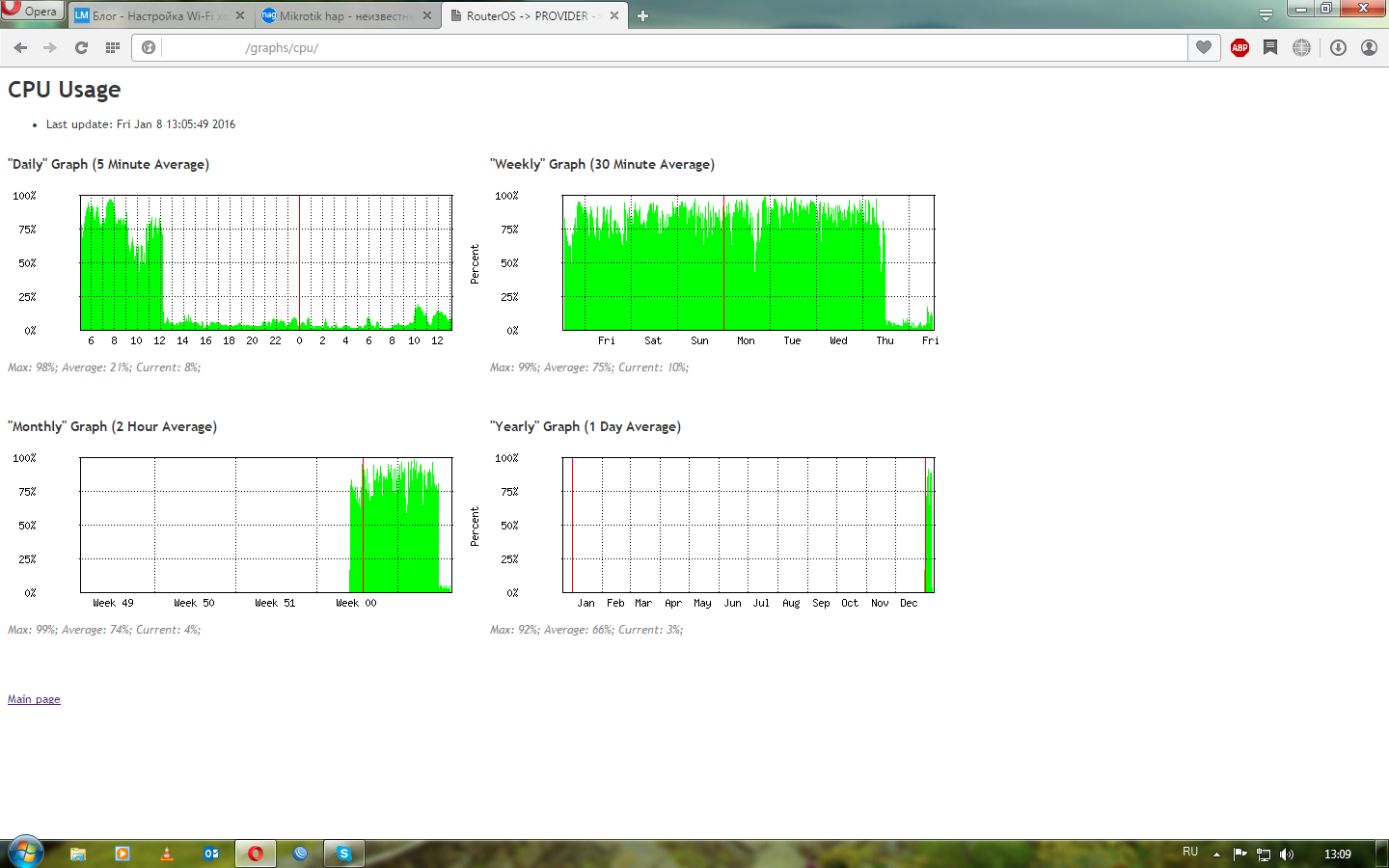Open Skype from the taskbar
1389x868 pixels.
344,854
